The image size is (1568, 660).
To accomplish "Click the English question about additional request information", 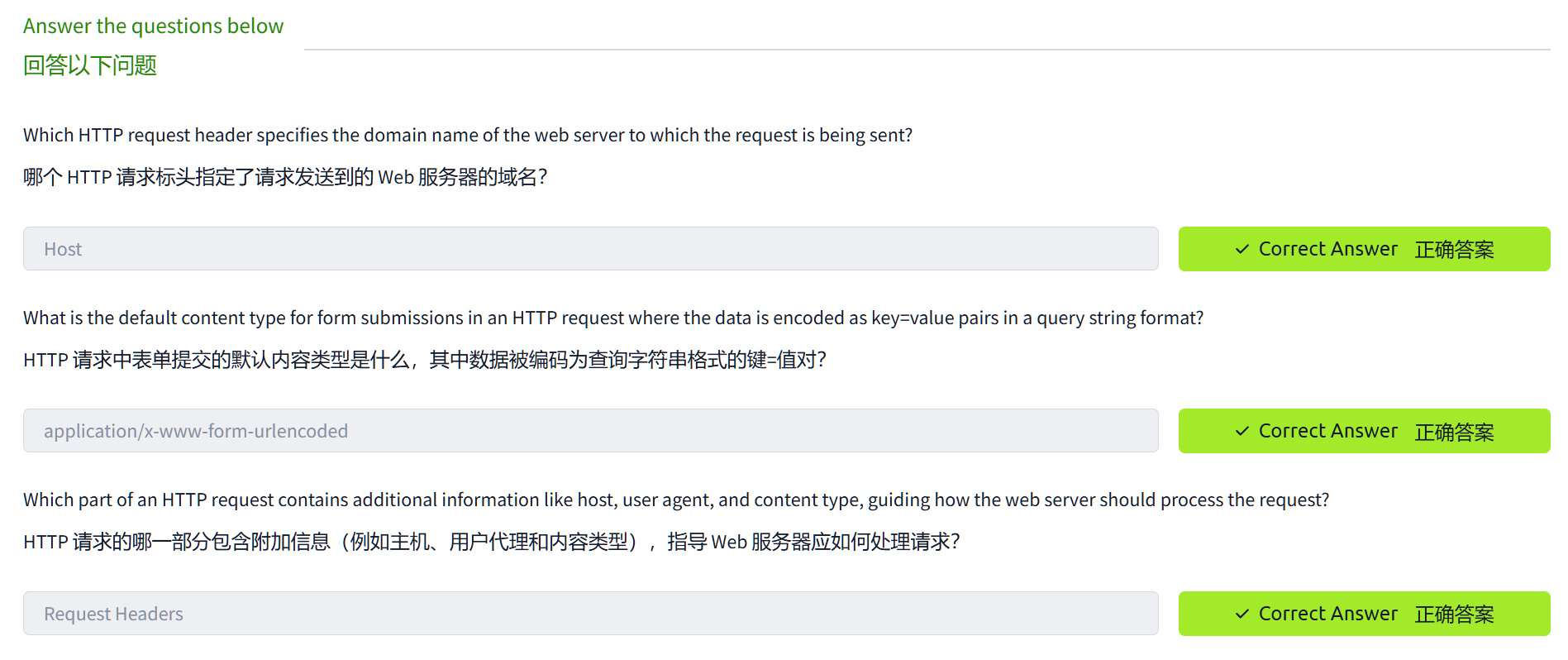I will [x=675, y=500].
